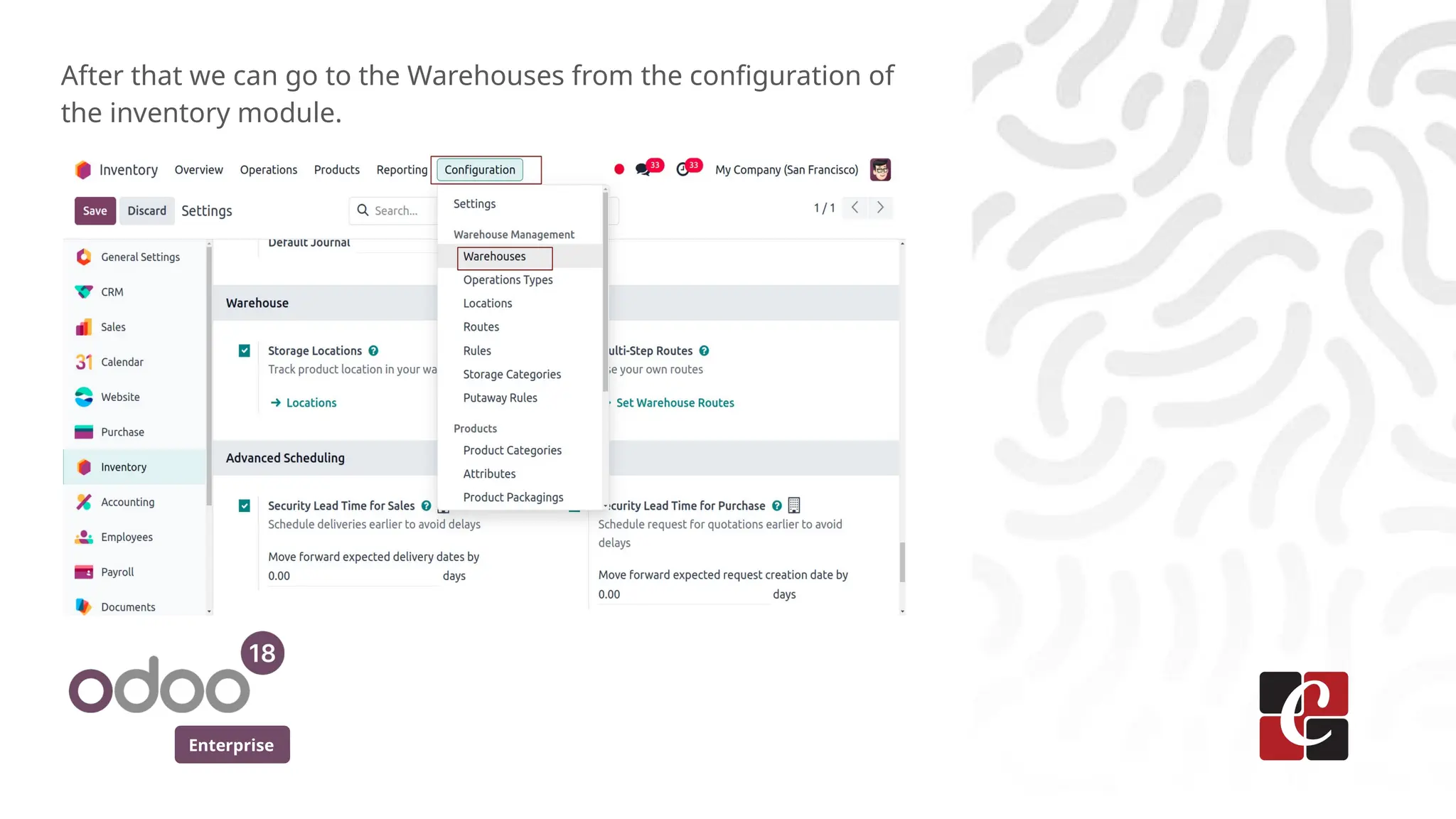Click the "1 / 1" pager counter
The image size is (1456, 819).
click(x=824, y=208)
